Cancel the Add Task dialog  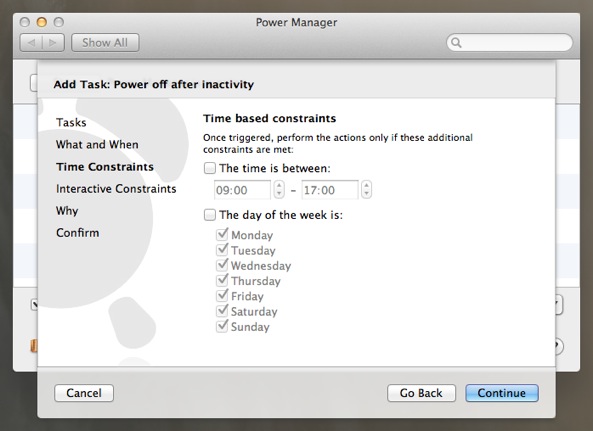(x=84, y=393)
